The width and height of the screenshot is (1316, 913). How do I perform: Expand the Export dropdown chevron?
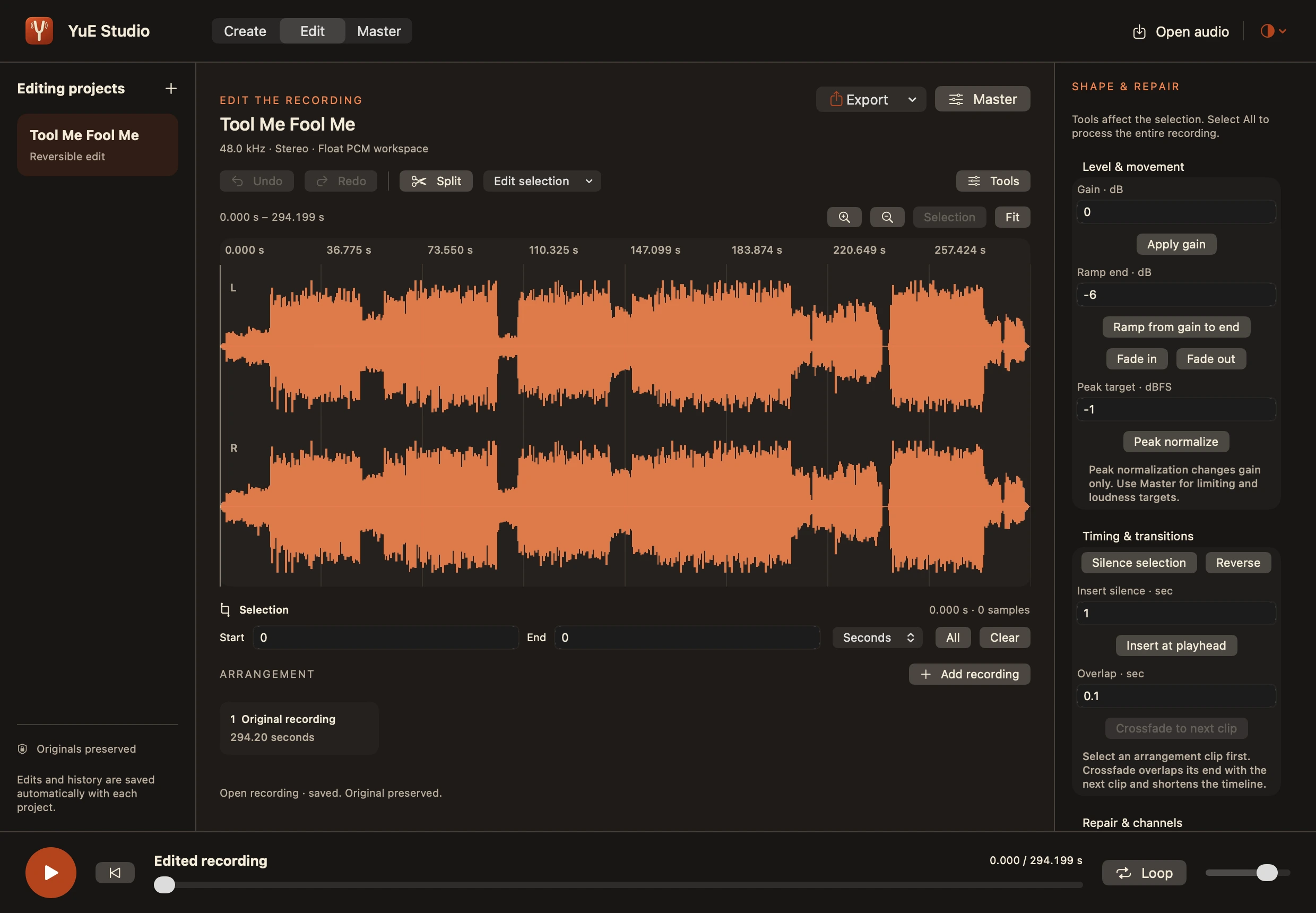pos(912,100)
